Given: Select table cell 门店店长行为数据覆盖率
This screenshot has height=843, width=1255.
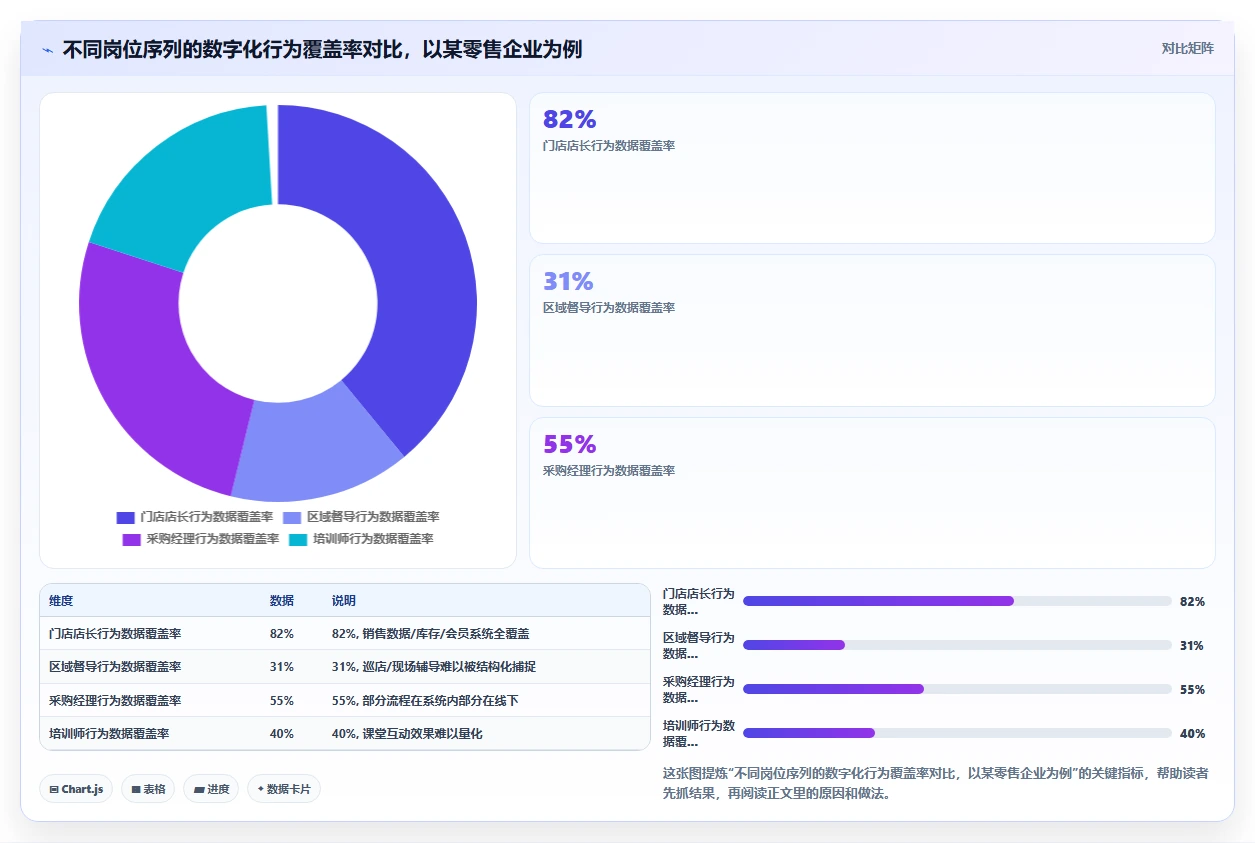Looking at the screenshot, I should pos(115,634).
